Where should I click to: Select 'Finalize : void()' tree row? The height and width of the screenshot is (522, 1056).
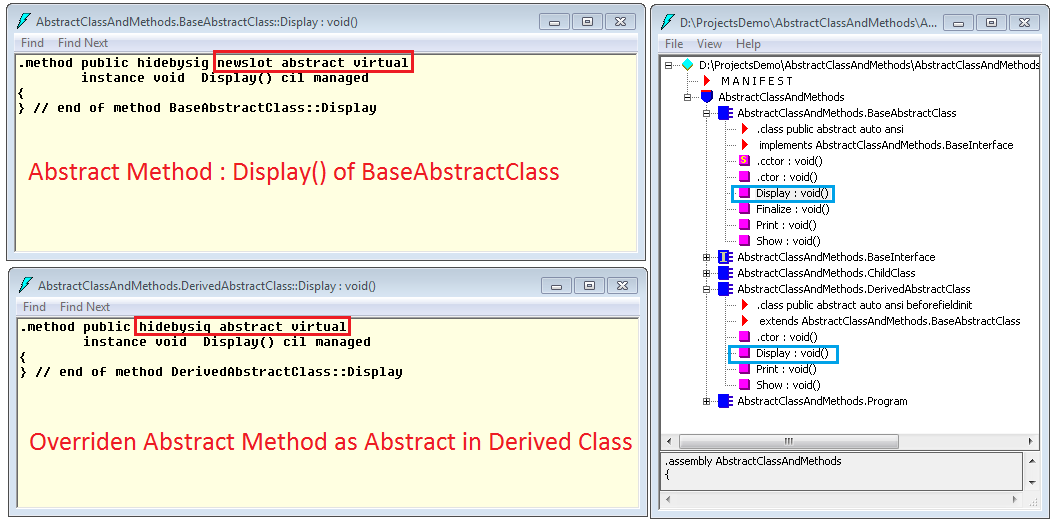[x=793, y=209]
